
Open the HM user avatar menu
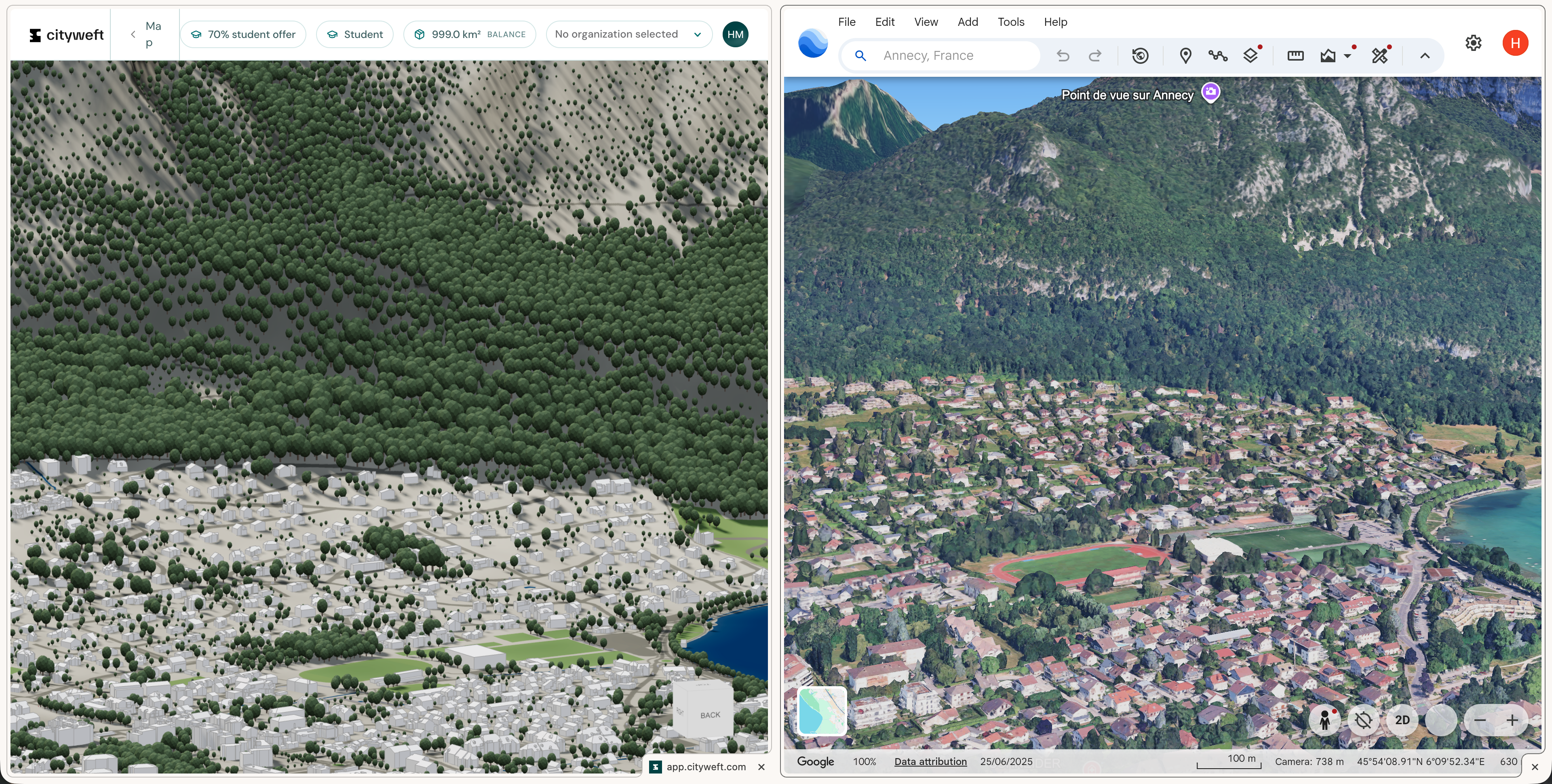735,34
